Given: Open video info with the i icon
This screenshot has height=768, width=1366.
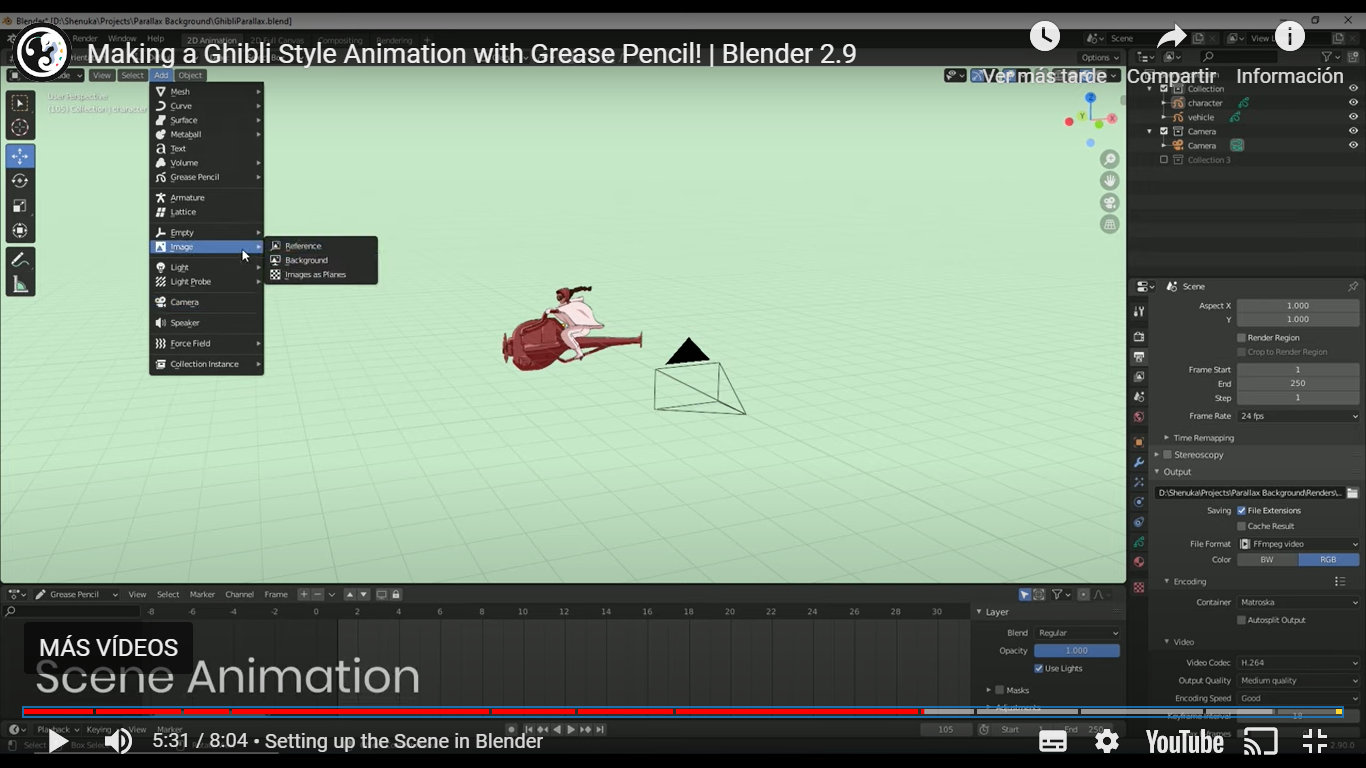Looking at the screenshot, I should pyautogui.click(x=1290, y=37).
